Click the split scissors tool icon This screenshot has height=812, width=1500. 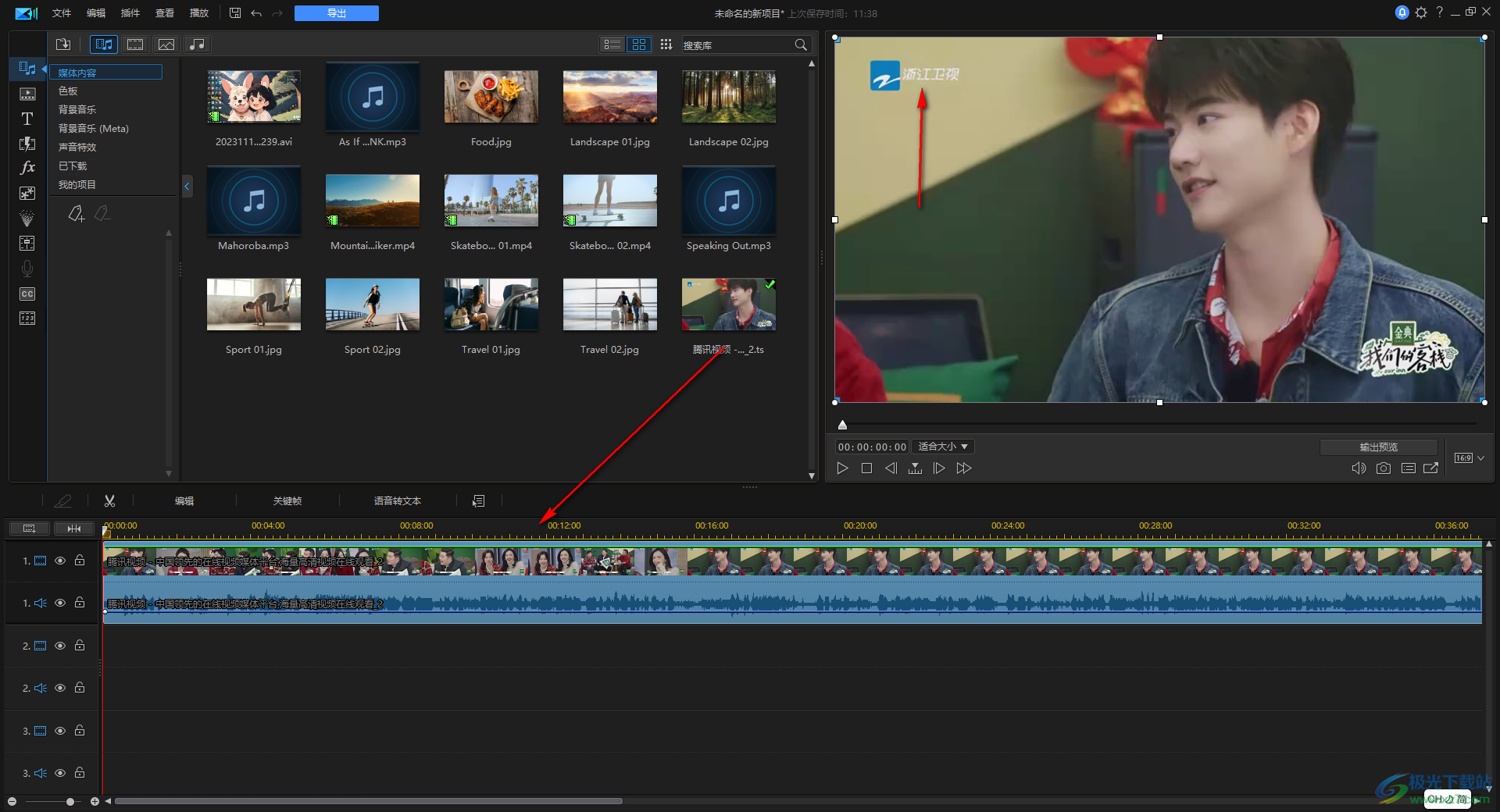pos(109,501)
